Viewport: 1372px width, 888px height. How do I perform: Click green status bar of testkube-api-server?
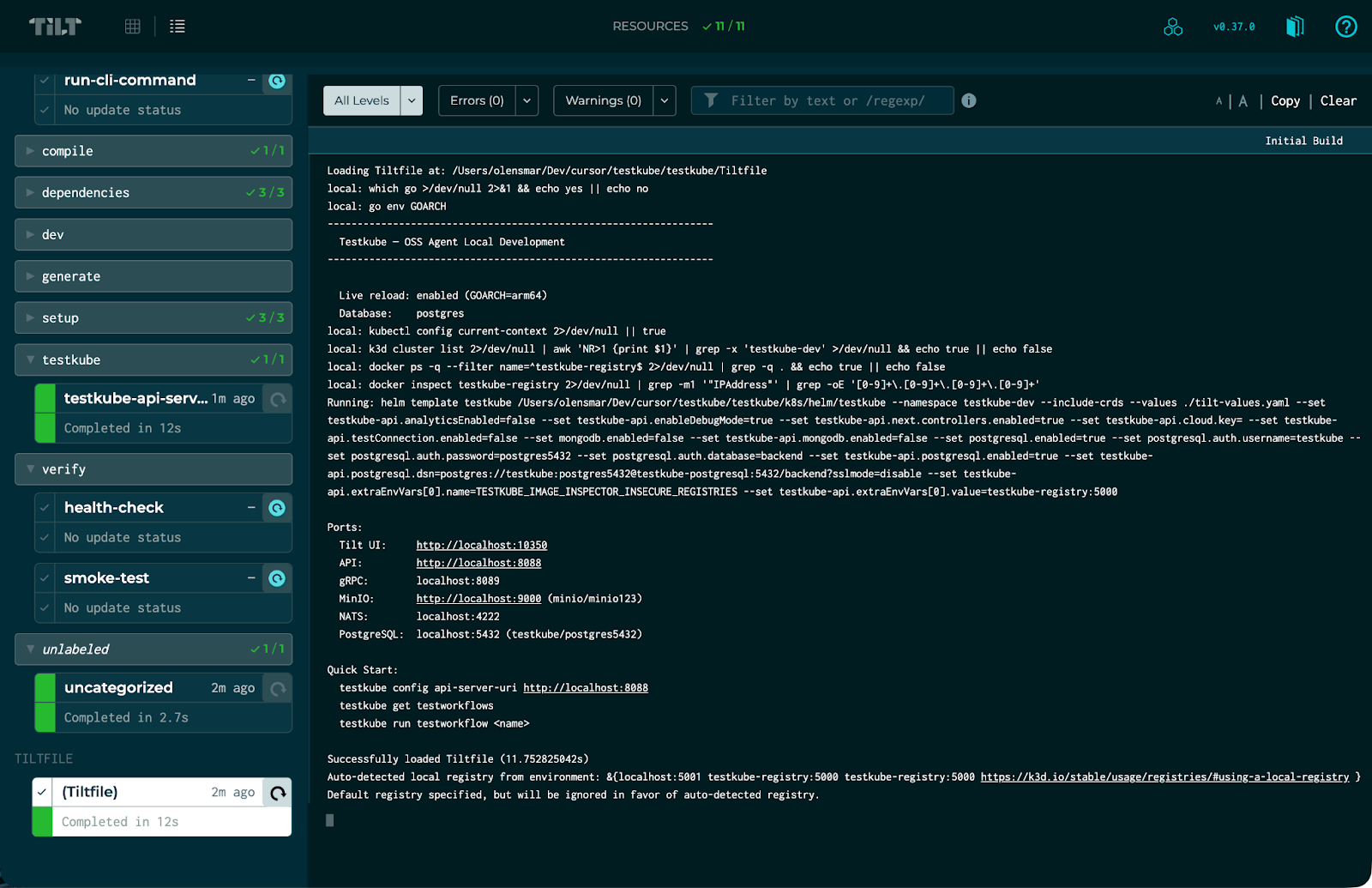point(45,414)
